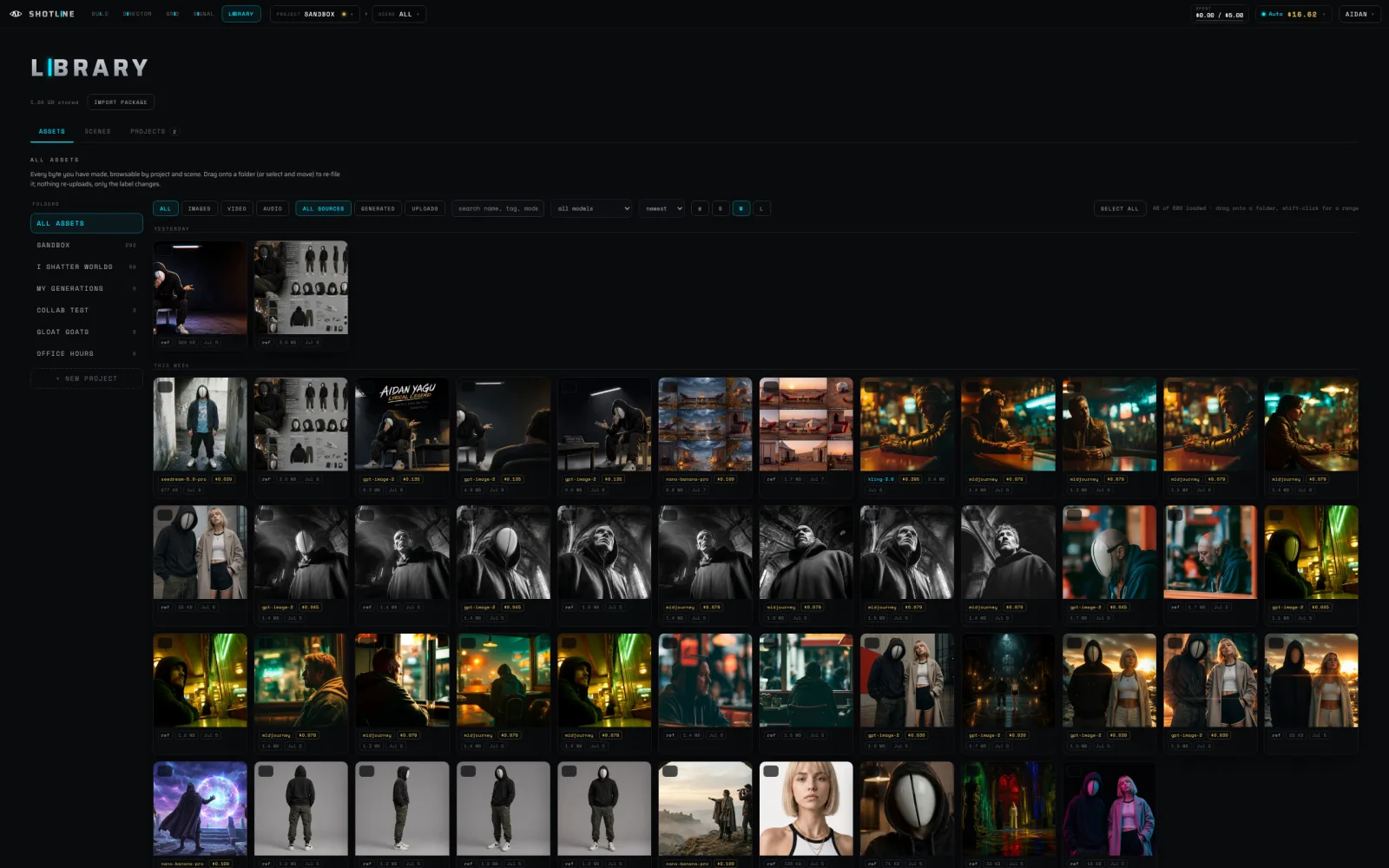Tick the checkbox on the blonde woman portrait thumbnail
This screenshot has width=1389, height=868.
coord(771,771)
